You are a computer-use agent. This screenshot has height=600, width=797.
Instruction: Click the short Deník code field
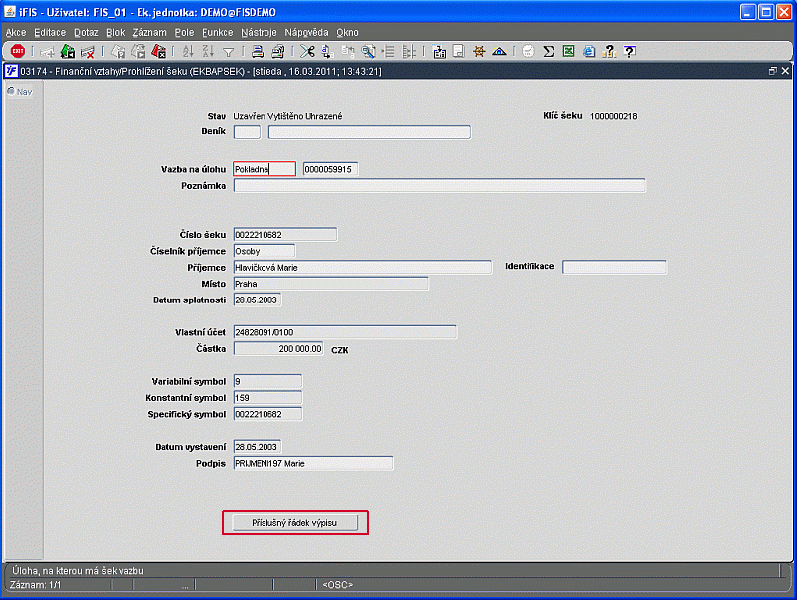247,132
